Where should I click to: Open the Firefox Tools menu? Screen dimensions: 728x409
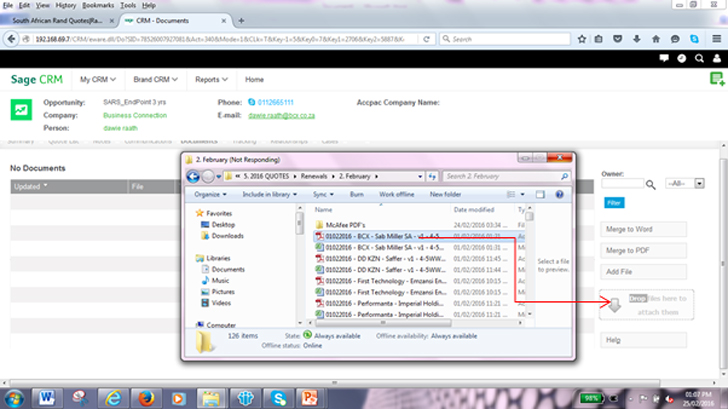pos(128,5)
